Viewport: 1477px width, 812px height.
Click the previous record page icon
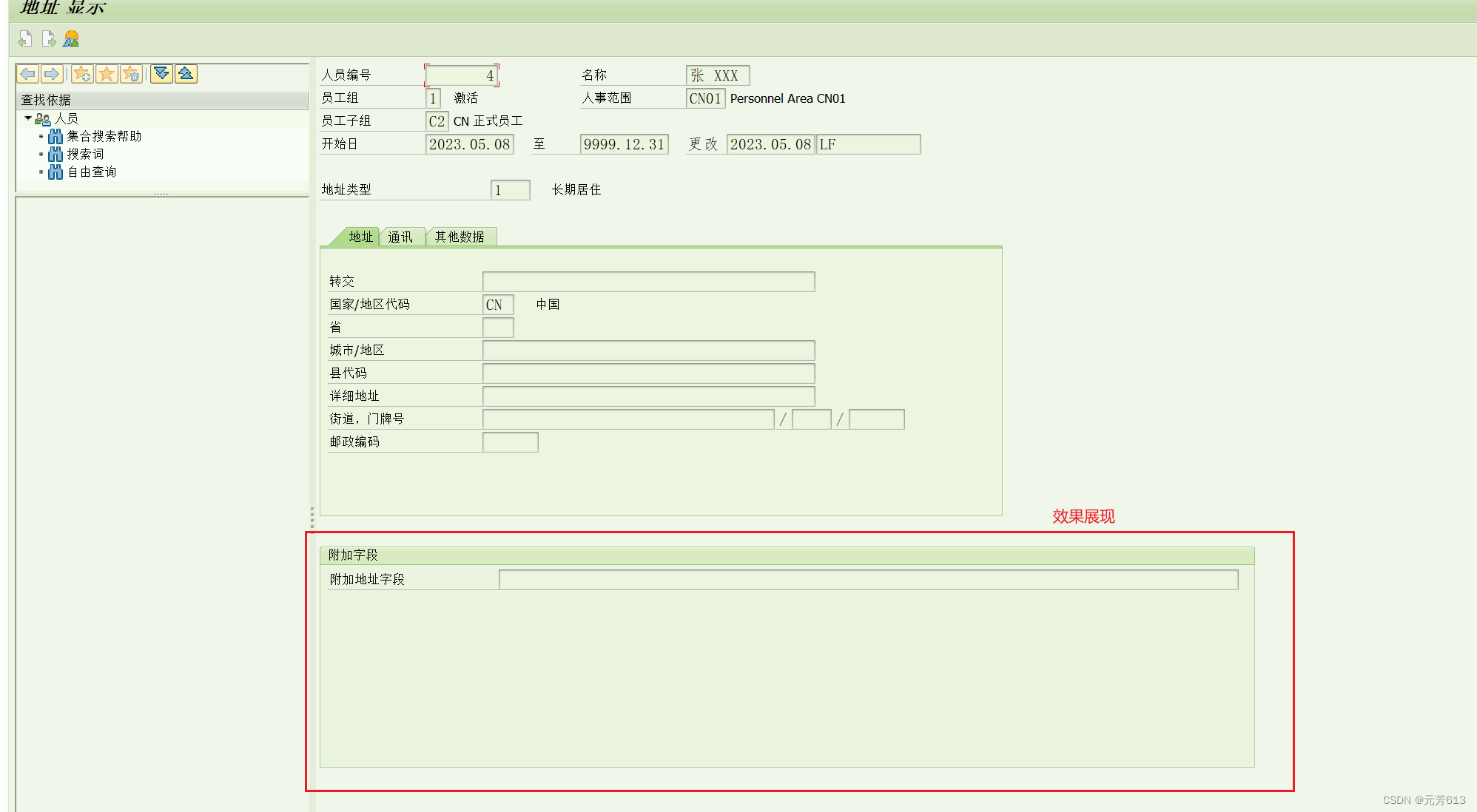pos(25,38)
